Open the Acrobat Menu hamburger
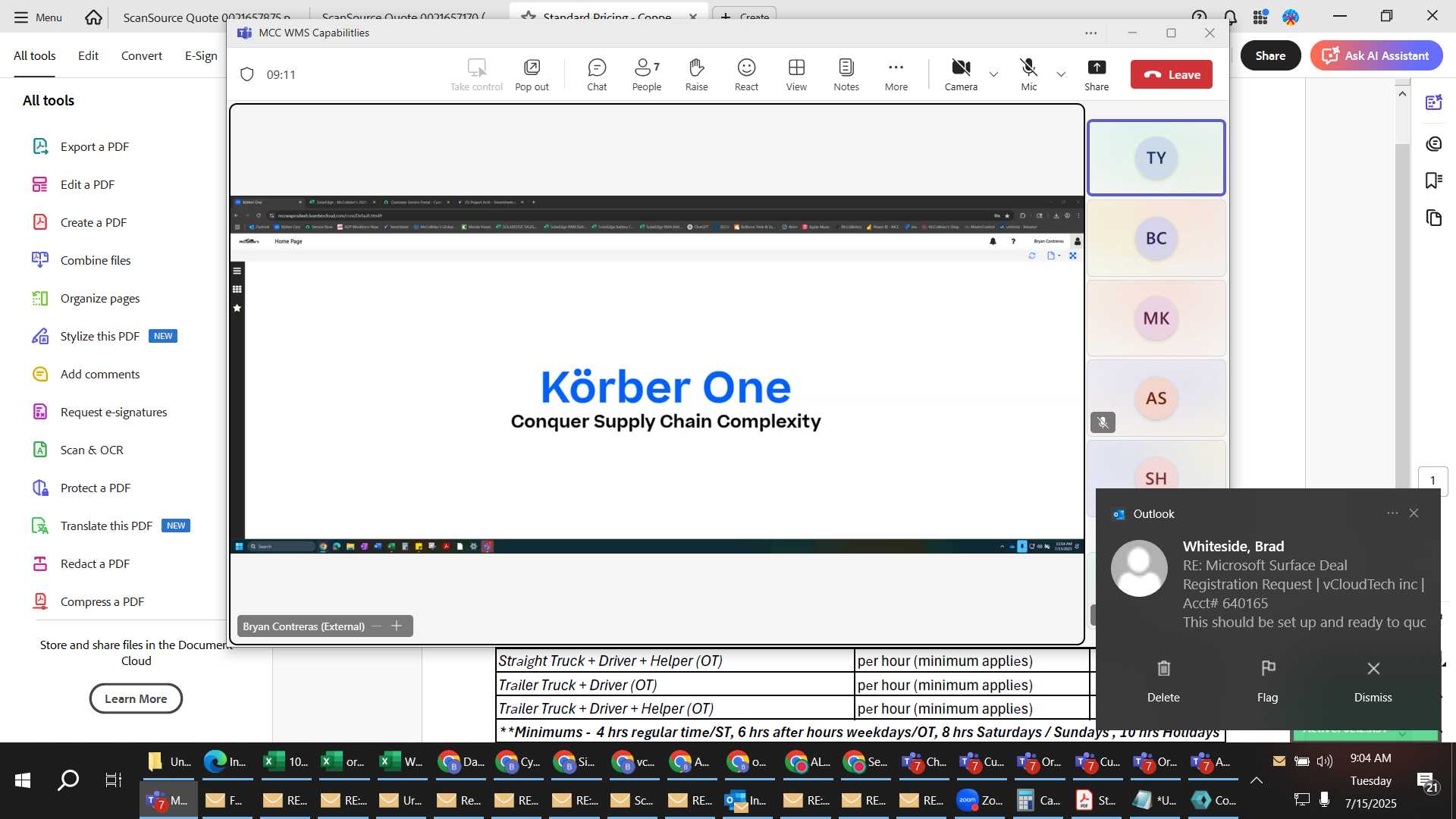1456x819 pixels. (38, 17)
